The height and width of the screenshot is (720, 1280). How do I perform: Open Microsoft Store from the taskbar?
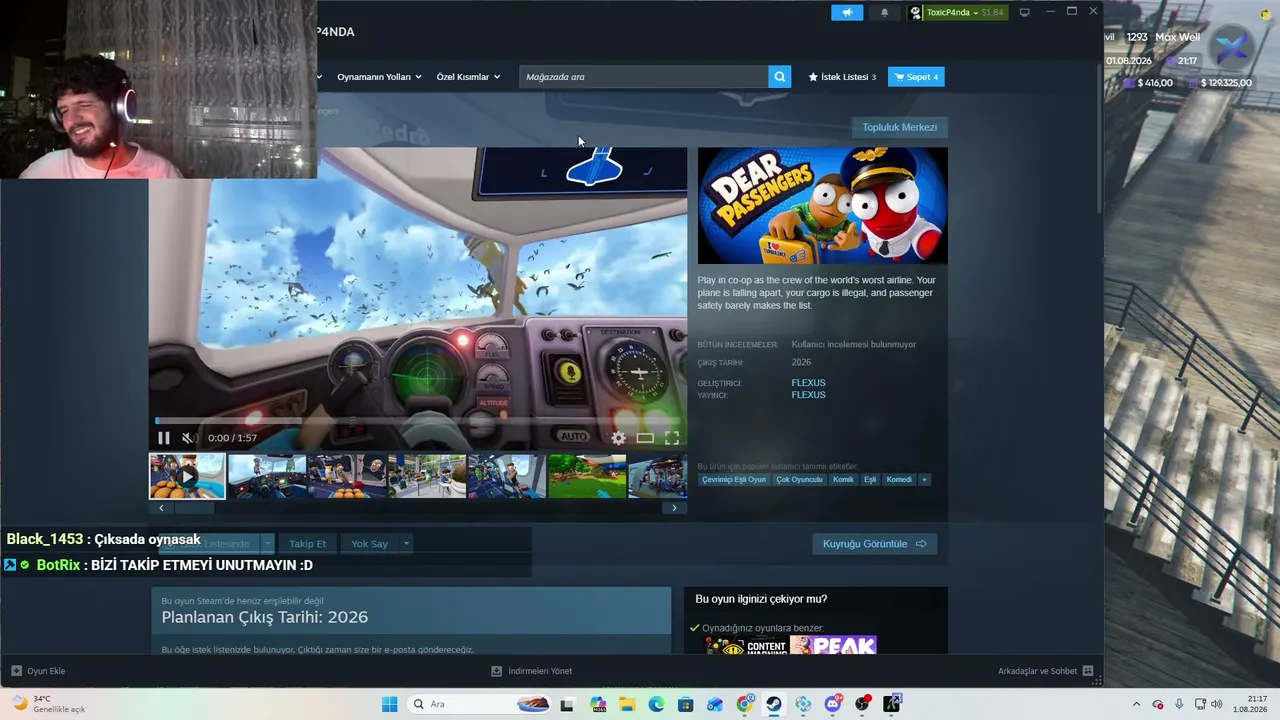coord(685,704)
